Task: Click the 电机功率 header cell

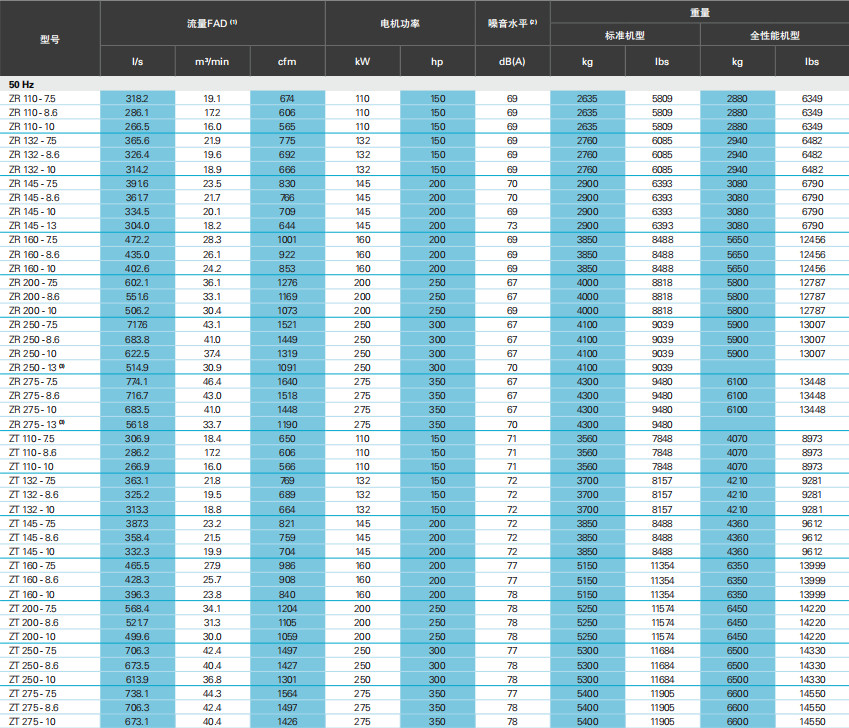Action: (x=399, y=22)
